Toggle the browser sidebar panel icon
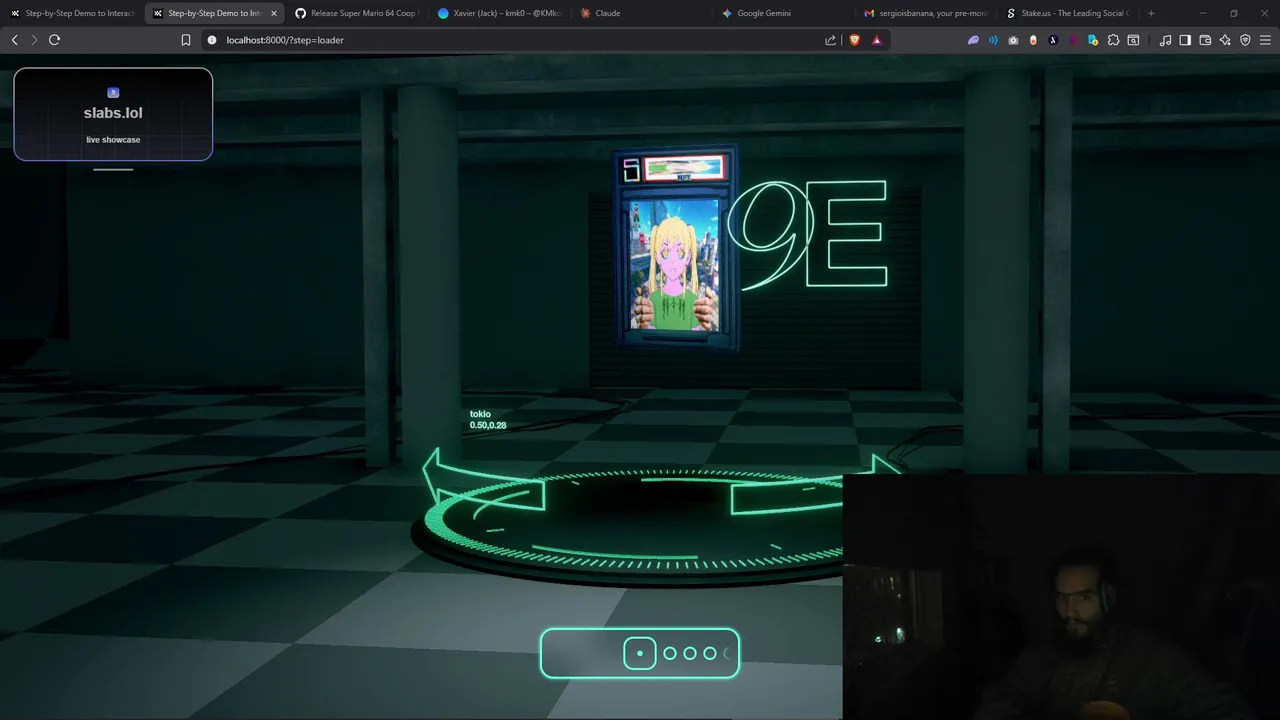This screenshot has width=1280, height=720. [x=1185, y=40]
